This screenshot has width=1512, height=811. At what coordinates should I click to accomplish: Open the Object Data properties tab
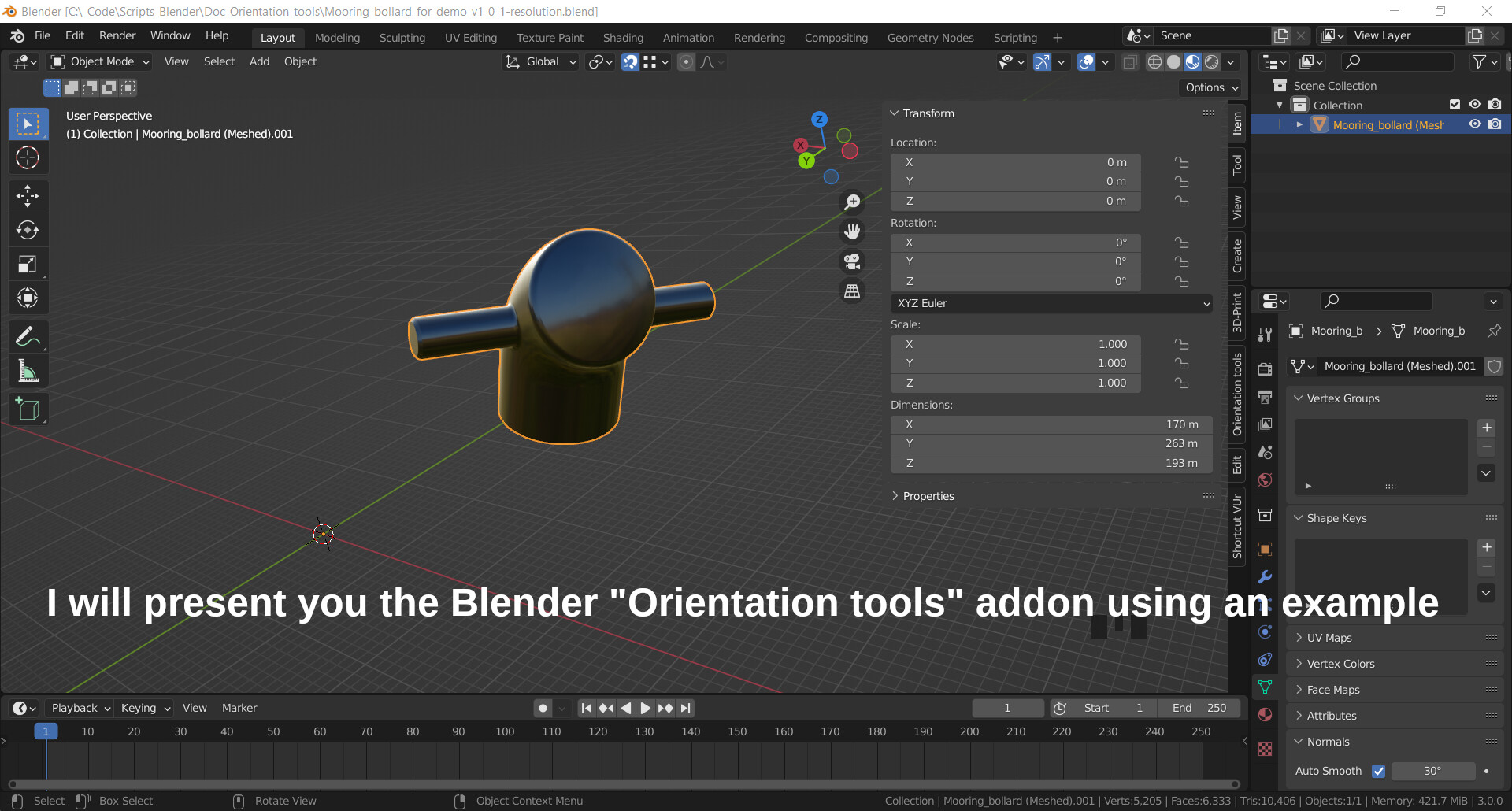1265,687
